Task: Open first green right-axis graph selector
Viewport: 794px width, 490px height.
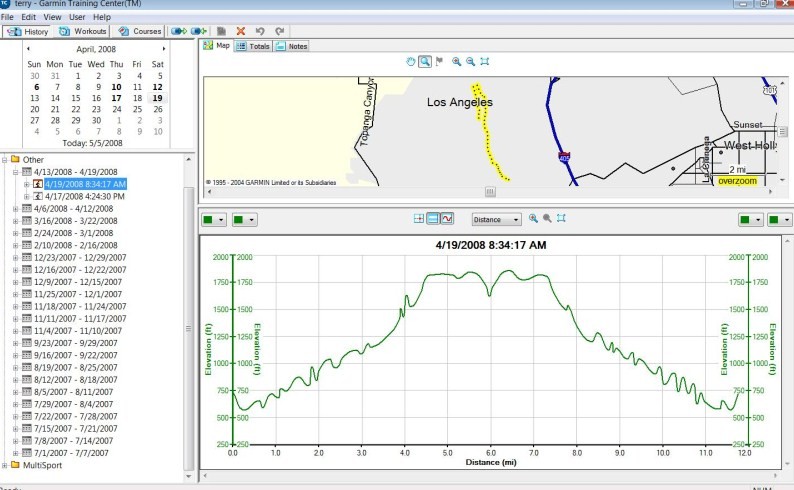Action: point(750,220)
